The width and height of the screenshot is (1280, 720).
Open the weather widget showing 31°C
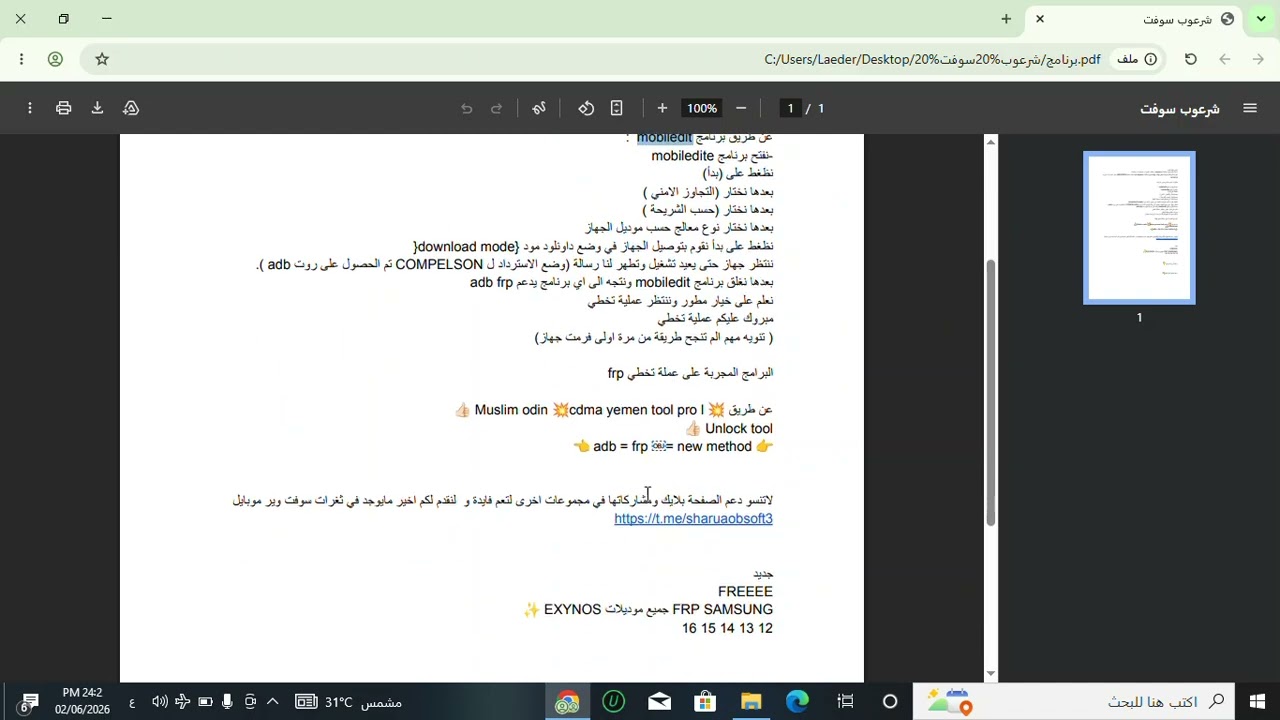click(x=349, y=702)
